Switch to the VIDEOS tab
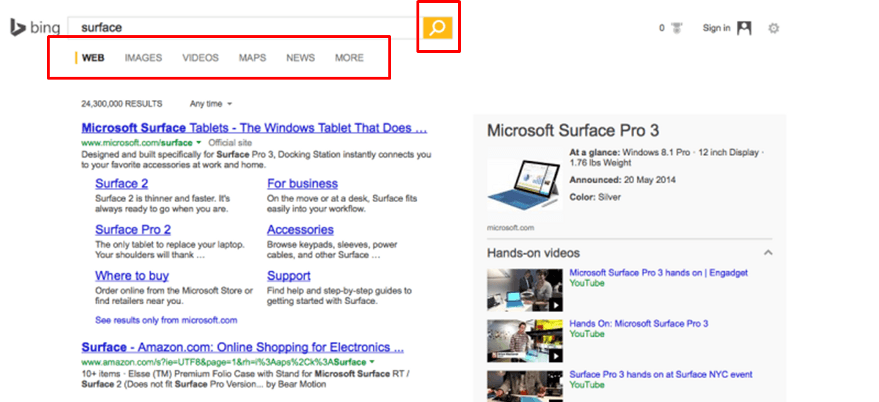This screenshot has width=879, height=402. tap(200, 58)
